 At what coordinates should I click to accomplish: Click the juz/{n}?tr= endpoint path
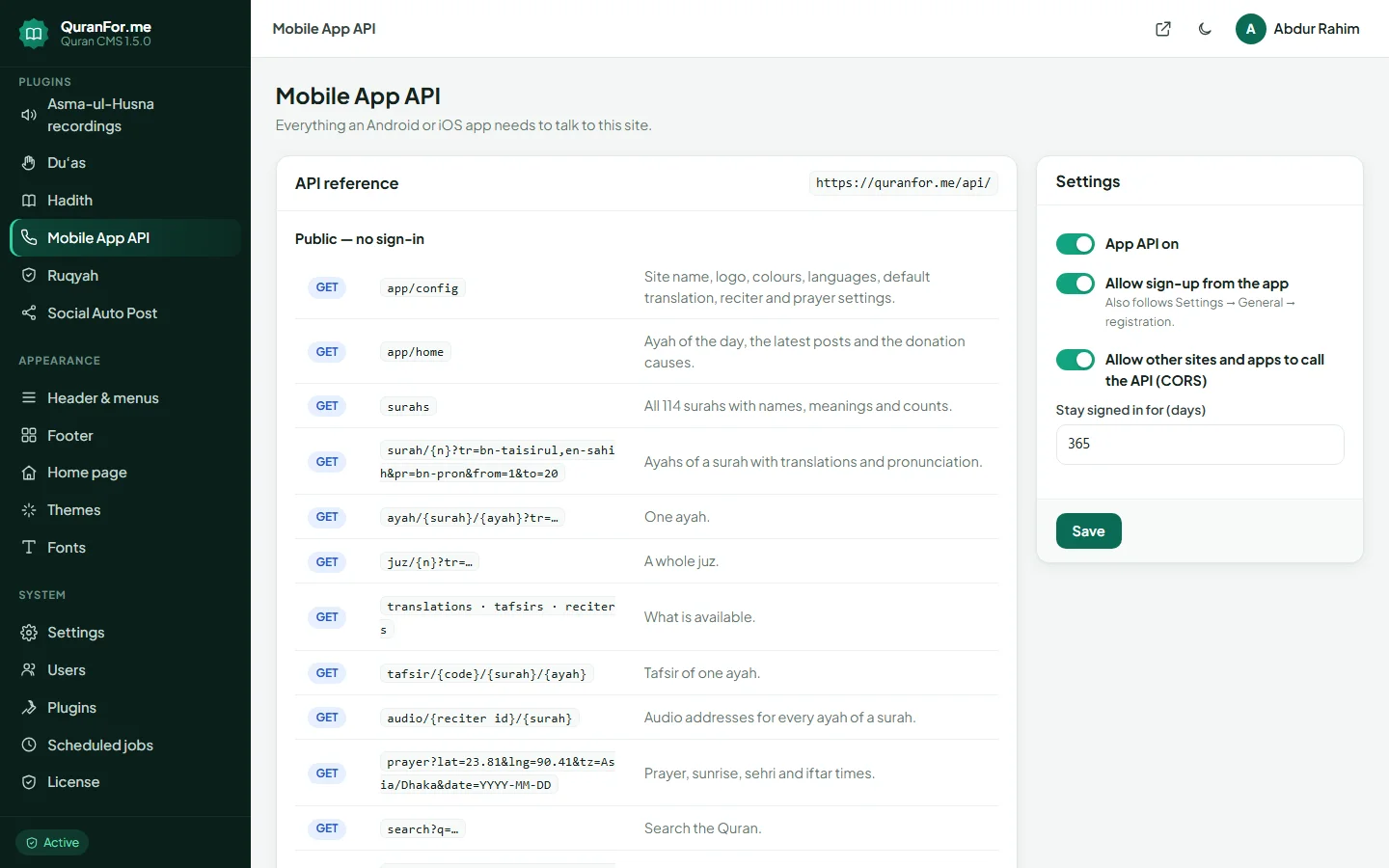429,561
